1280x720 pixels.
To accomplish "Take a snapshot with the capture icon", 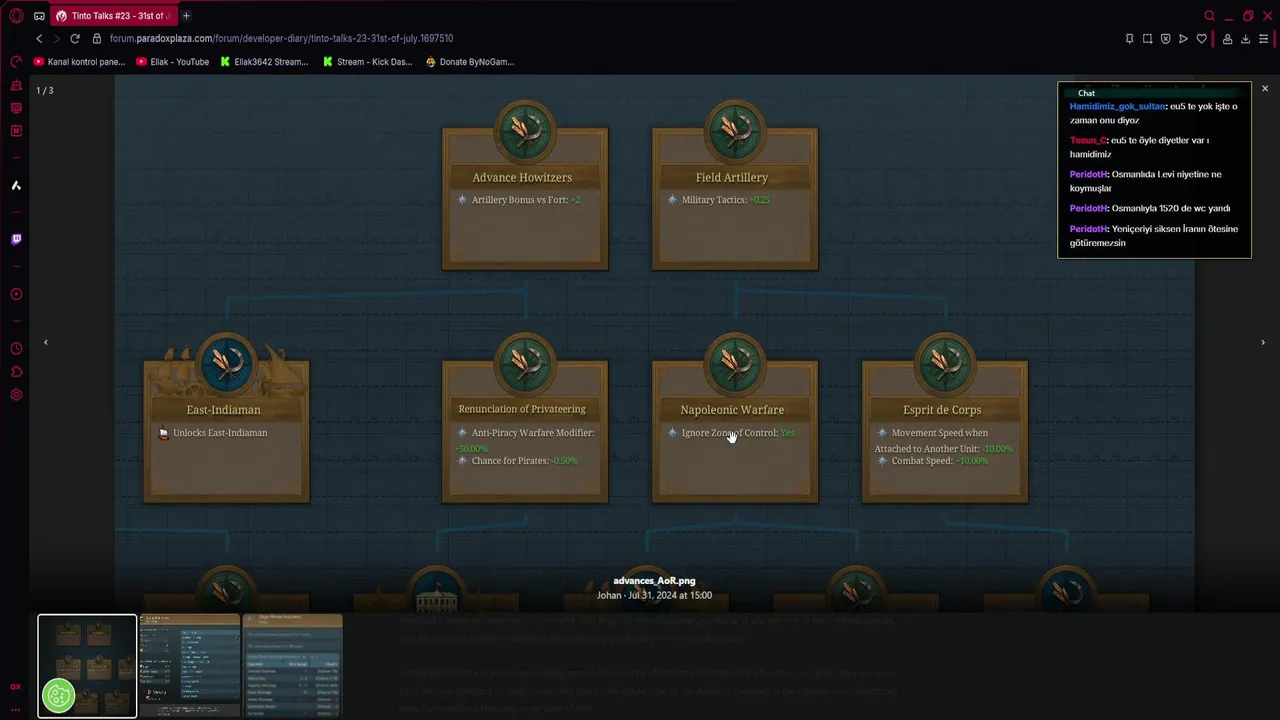I will click(1147, 39).
